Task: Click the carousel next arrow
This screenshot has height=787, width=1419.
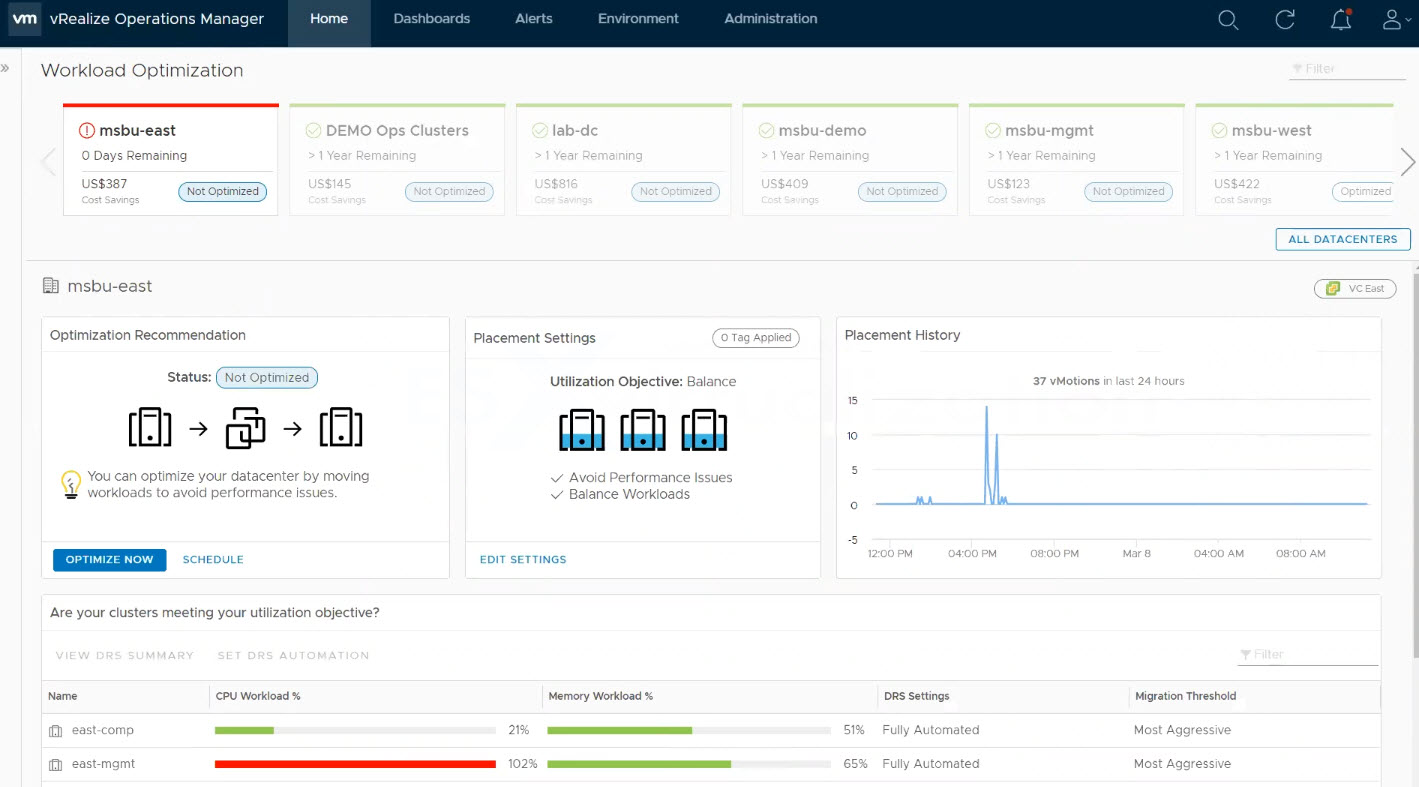Action: coord(1408,161)
